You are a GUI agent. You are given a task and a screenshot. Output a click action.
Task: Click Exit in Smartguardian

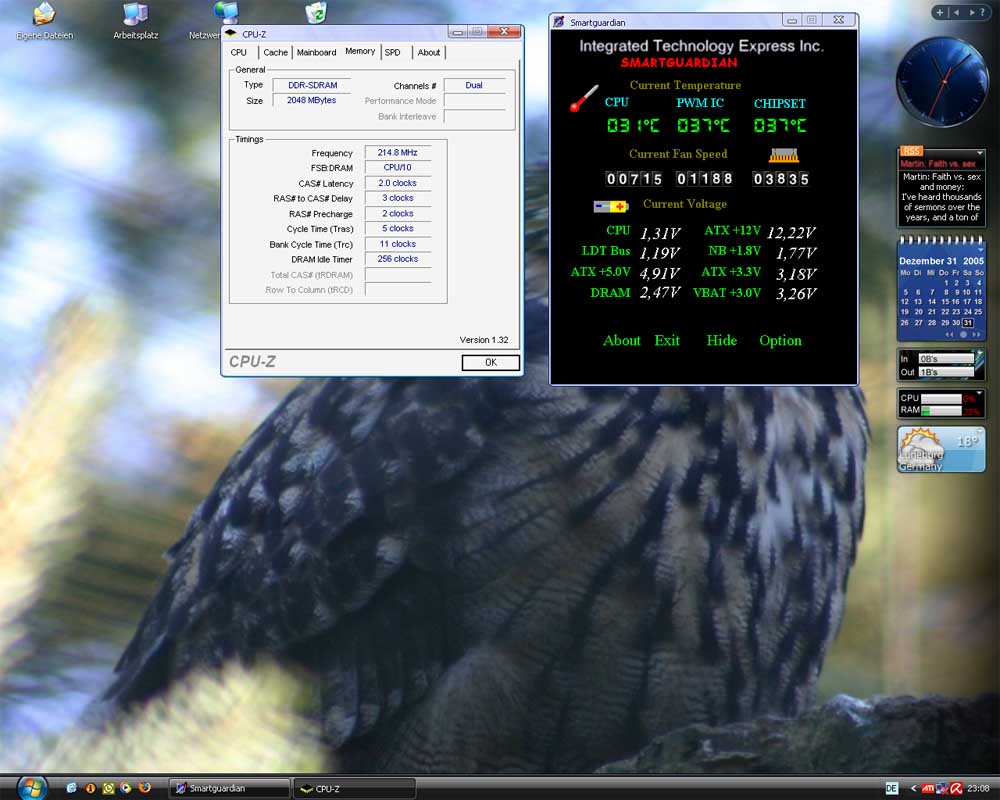(x=667, y=341)
